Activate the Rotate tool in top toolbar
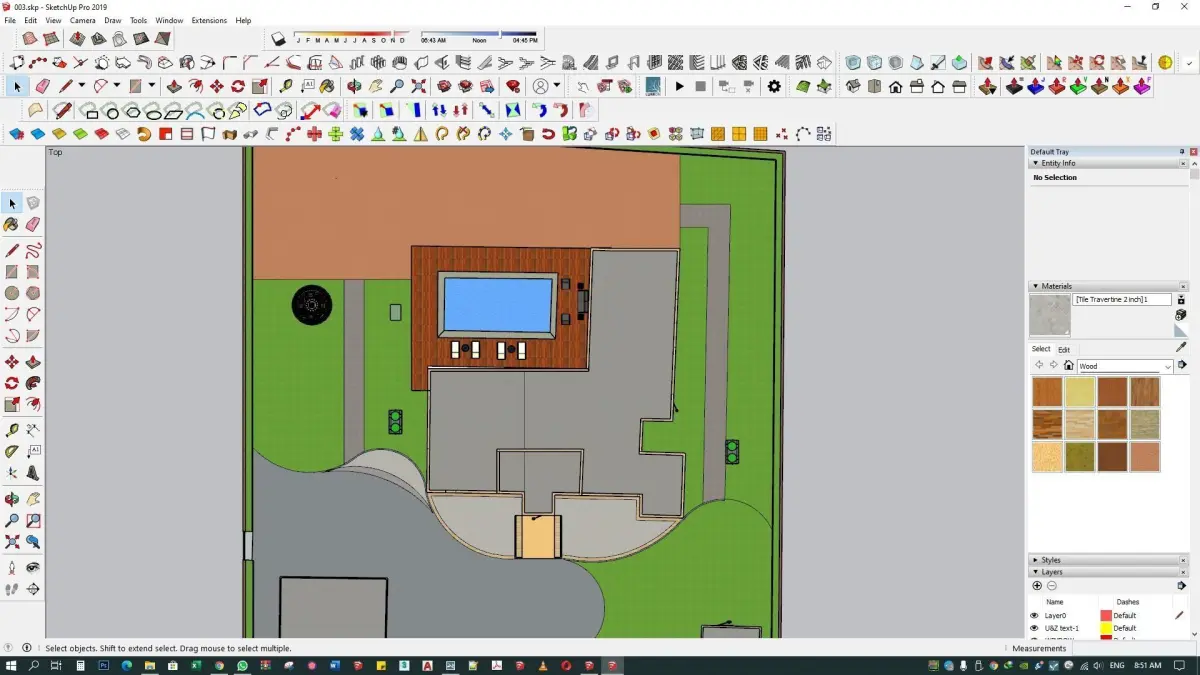1200x675 pixels. (x=238, y=87)
